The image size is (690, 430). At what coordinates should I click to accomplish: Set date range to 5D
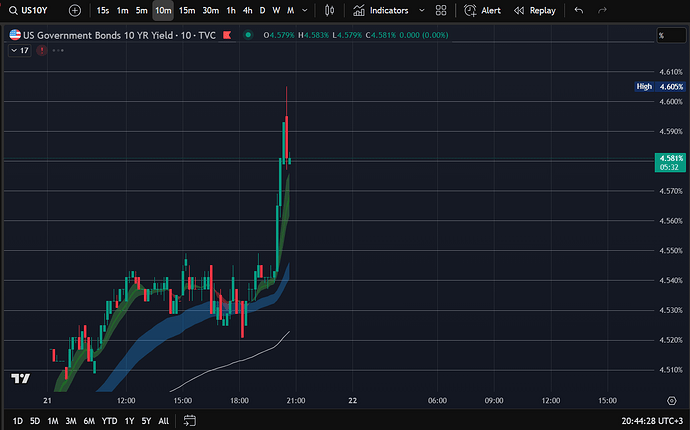[35, 421]
